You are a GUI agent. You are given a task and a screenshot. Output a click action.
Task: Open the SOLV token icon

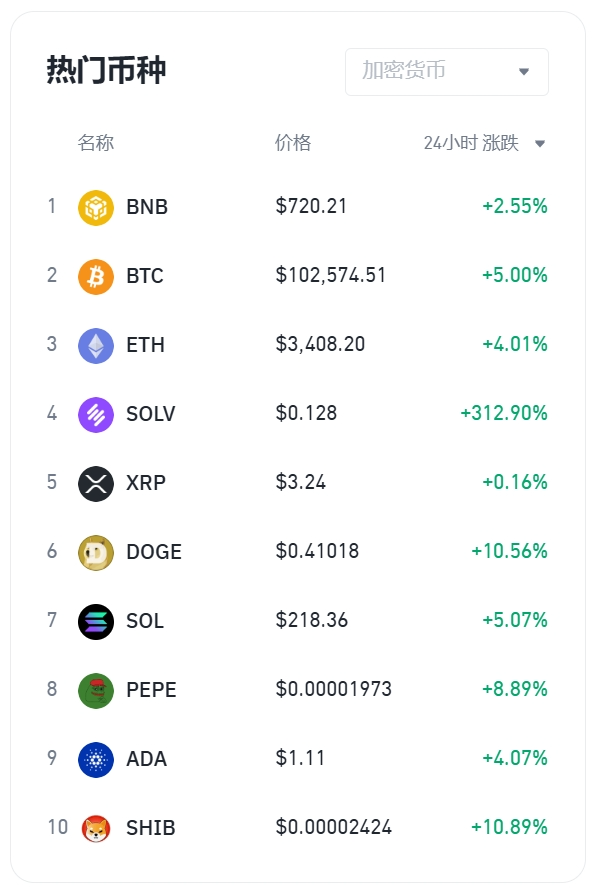pos(95,415)
